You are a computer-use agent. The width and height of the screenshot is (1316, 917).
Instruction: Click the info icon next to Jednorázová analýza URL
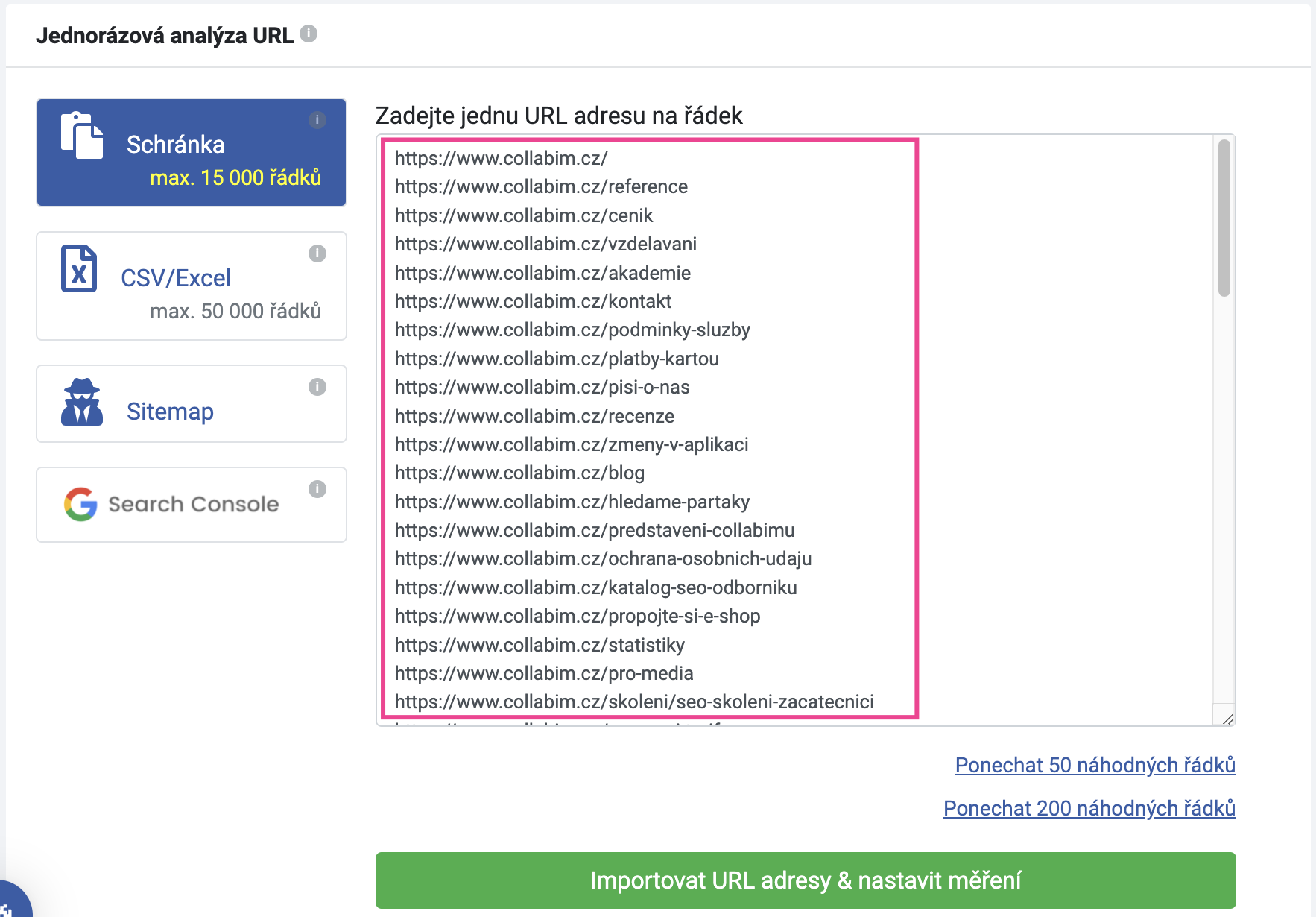point(309,34)
